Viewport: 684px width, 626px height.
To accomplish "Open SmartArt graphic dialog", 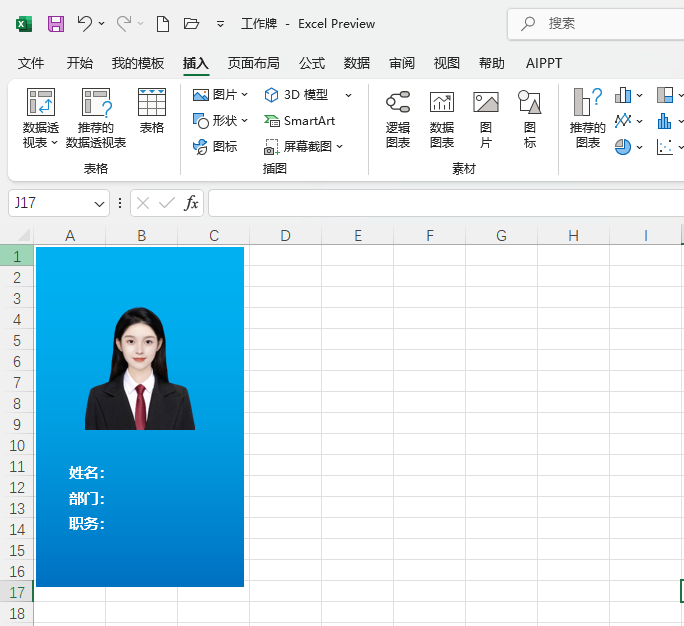I will [299, 121].
